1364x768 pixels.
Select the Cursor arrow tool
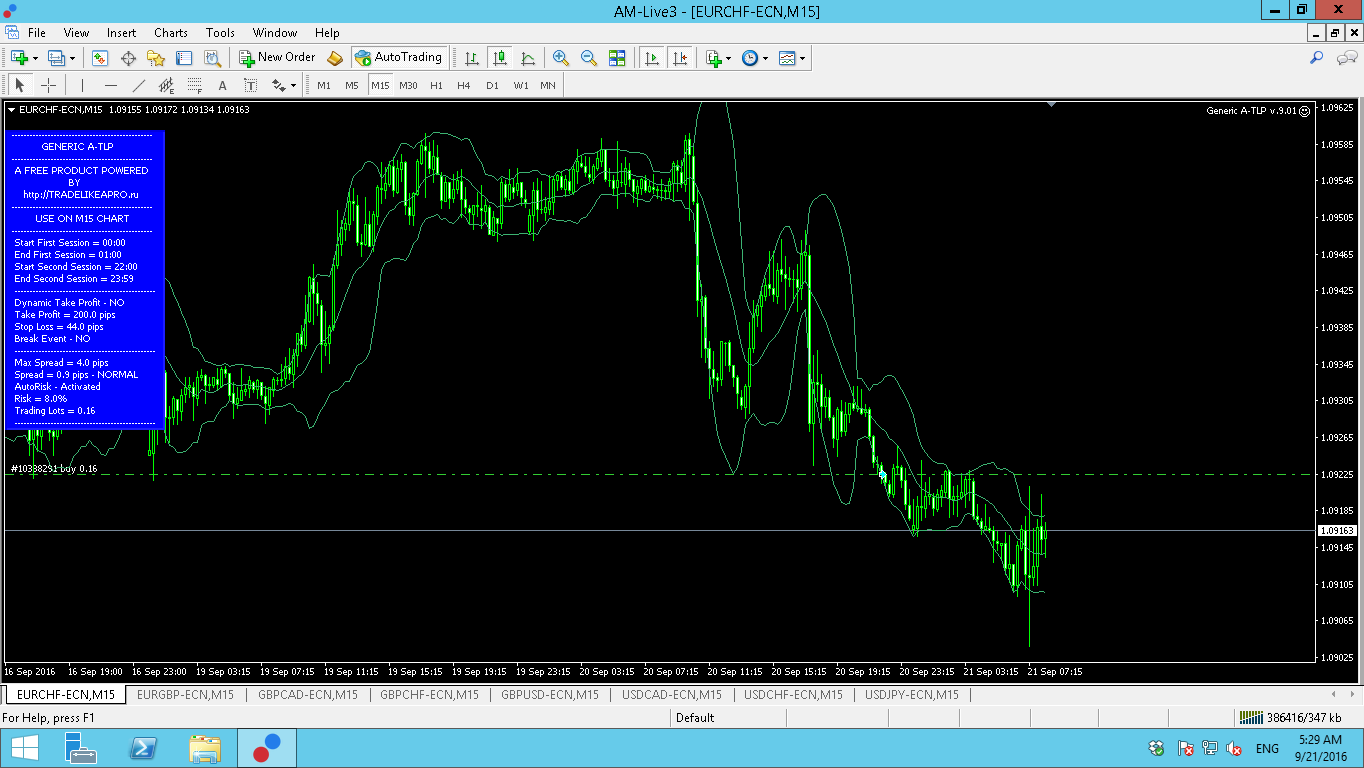(19, 85)
